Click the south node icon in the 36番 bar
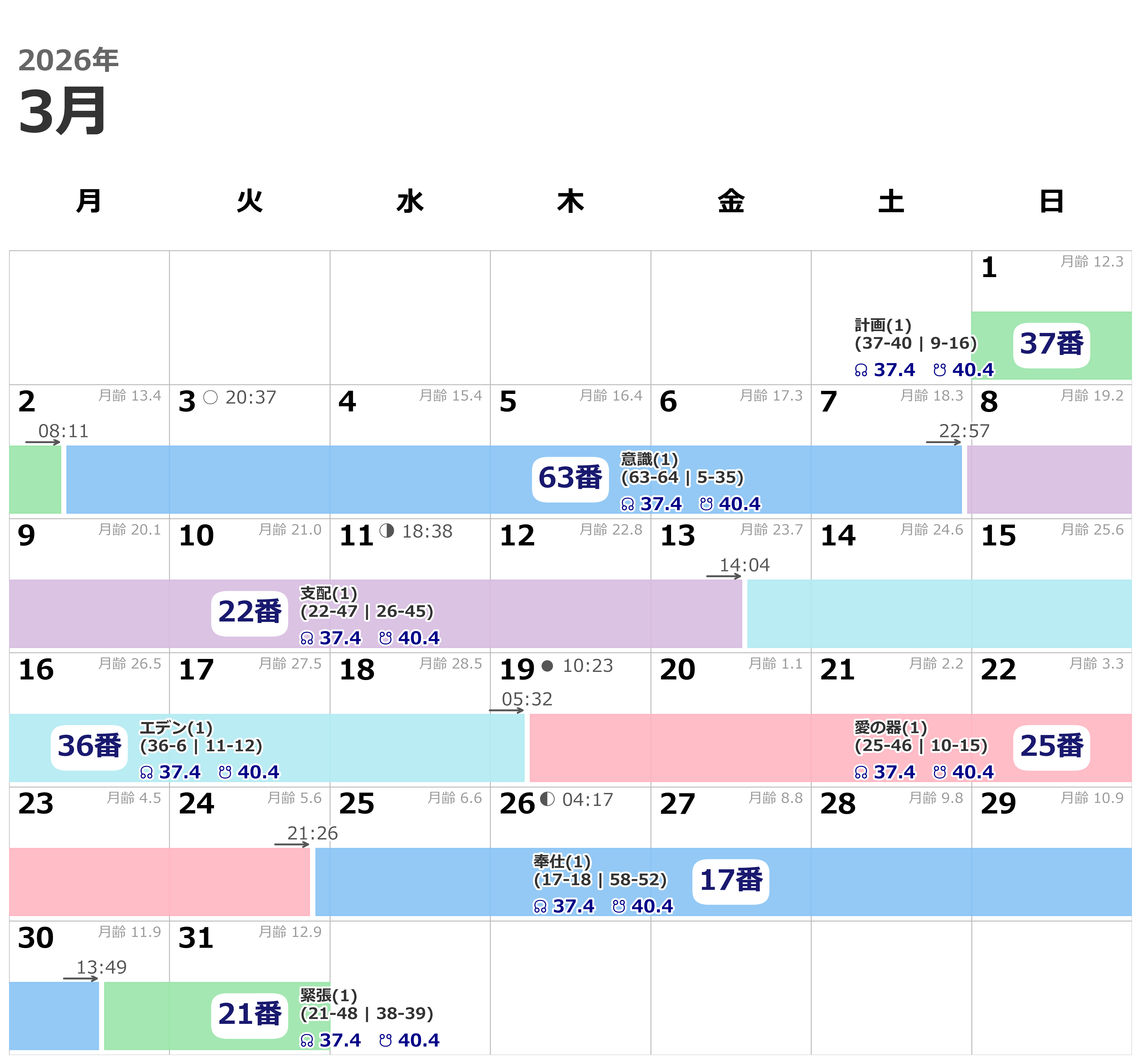This screenshot has height=1064, width=1141. pos(225,772)
